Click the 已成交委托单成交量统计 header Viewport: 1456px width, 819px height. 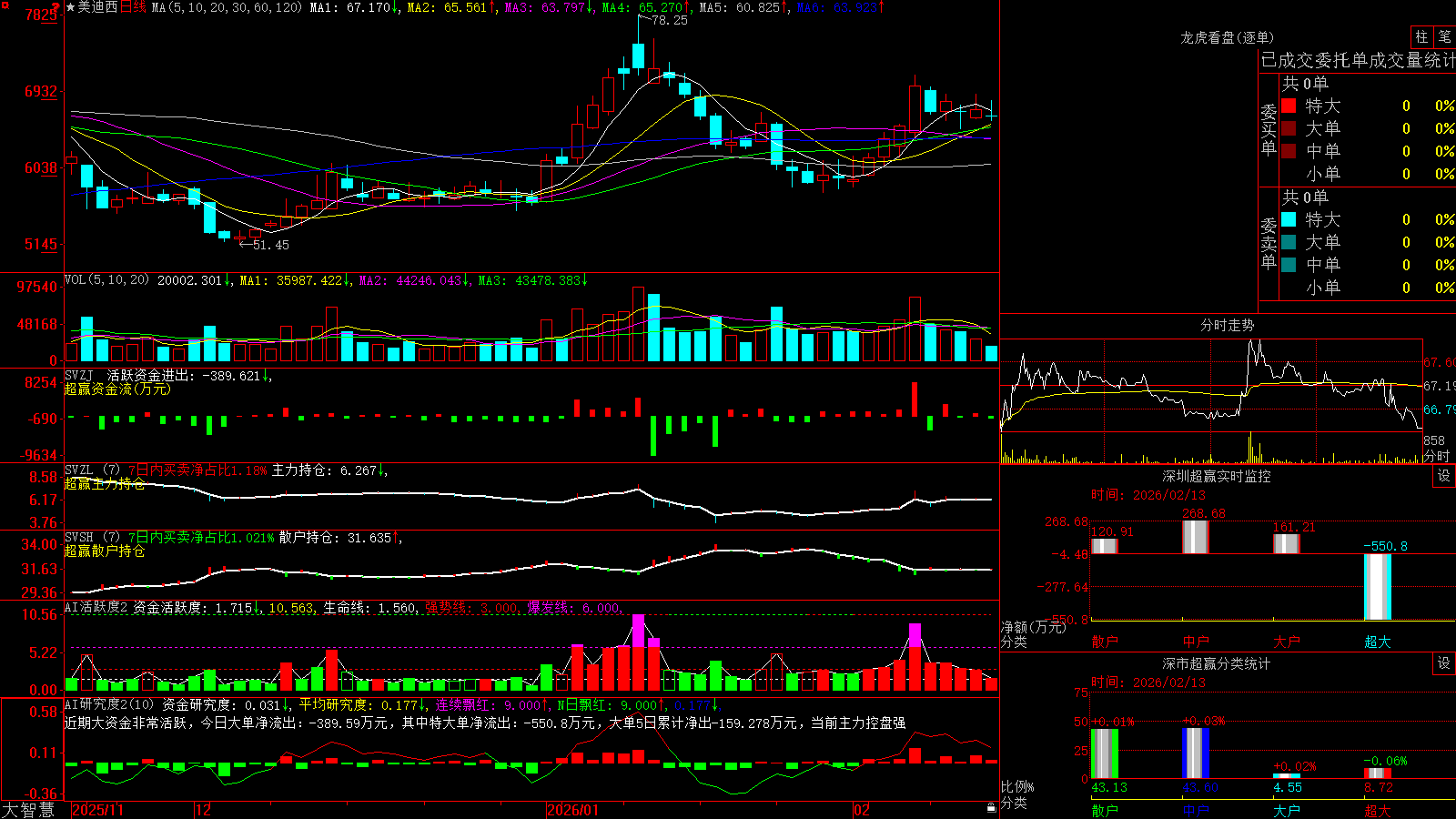(1358, 60)
